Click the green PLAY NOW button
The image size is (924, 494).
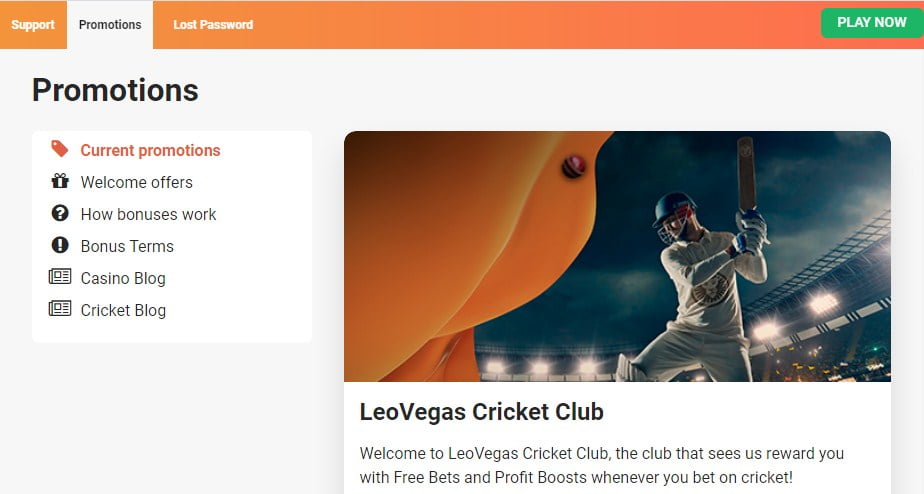point(872,22)
